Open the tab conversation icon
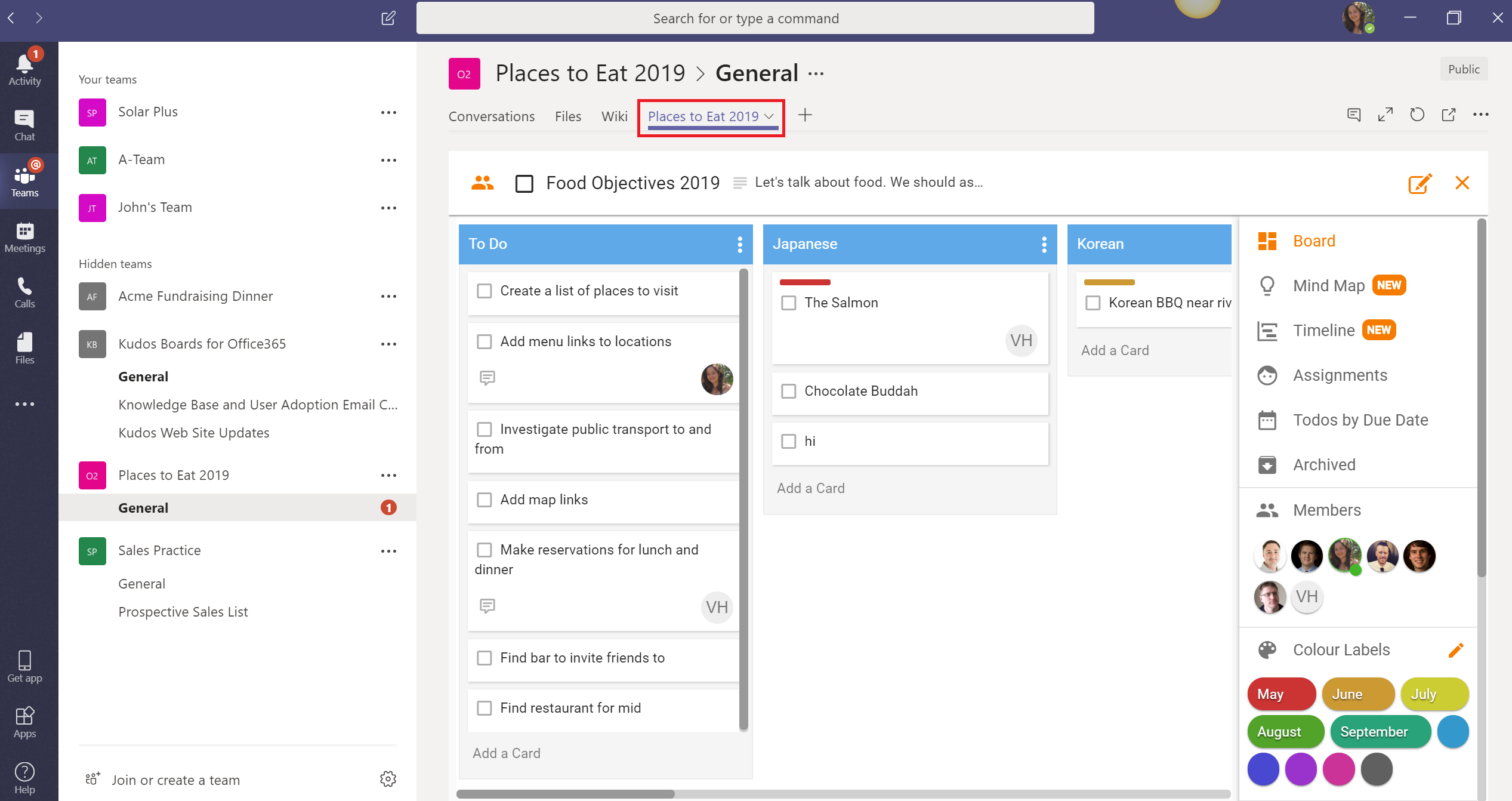 coord(1354,115)
